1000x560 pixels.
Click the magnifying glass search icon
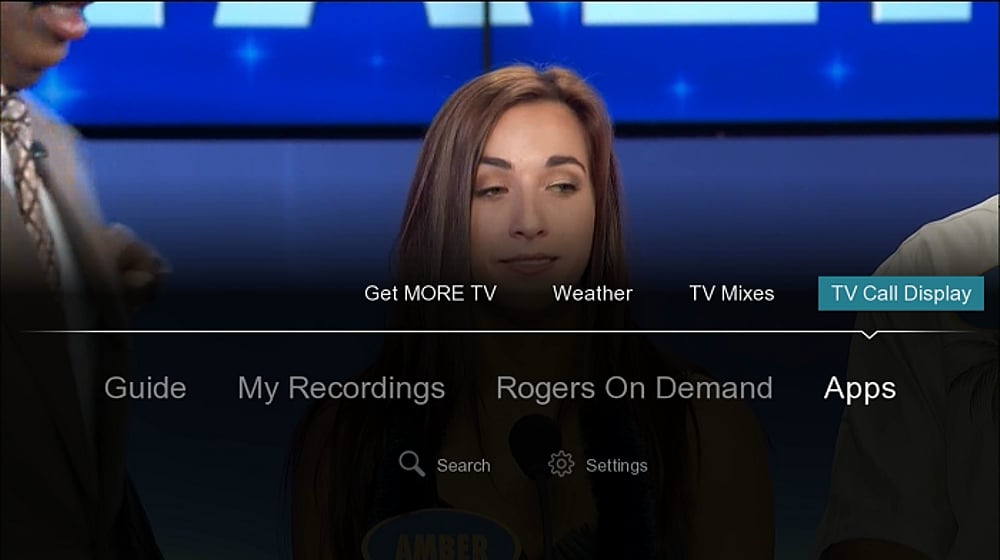(x=411, y=464)
